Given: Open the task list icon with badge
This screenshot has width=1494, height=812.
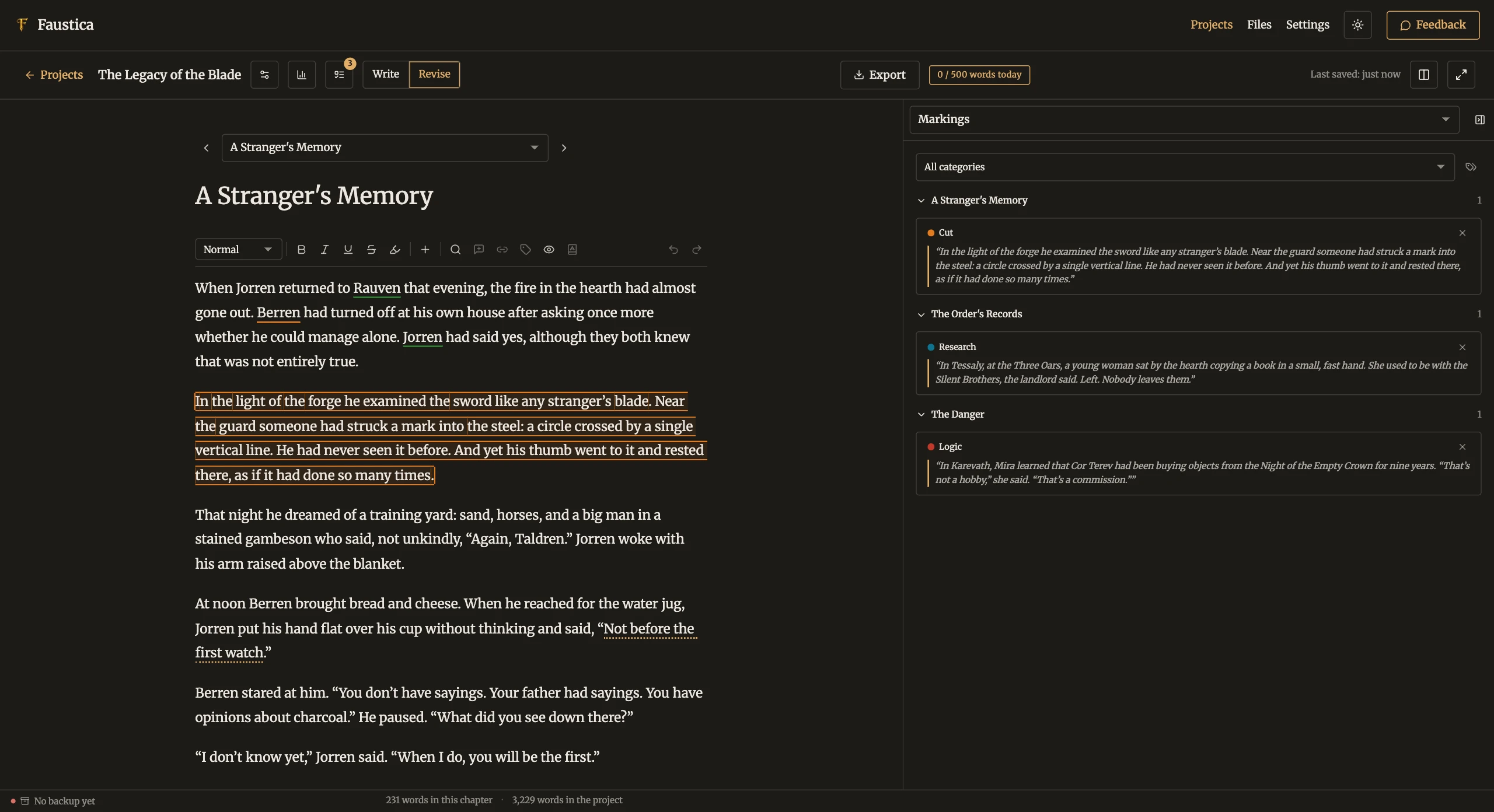Looking at the screenshot, I should click(339, 75).
